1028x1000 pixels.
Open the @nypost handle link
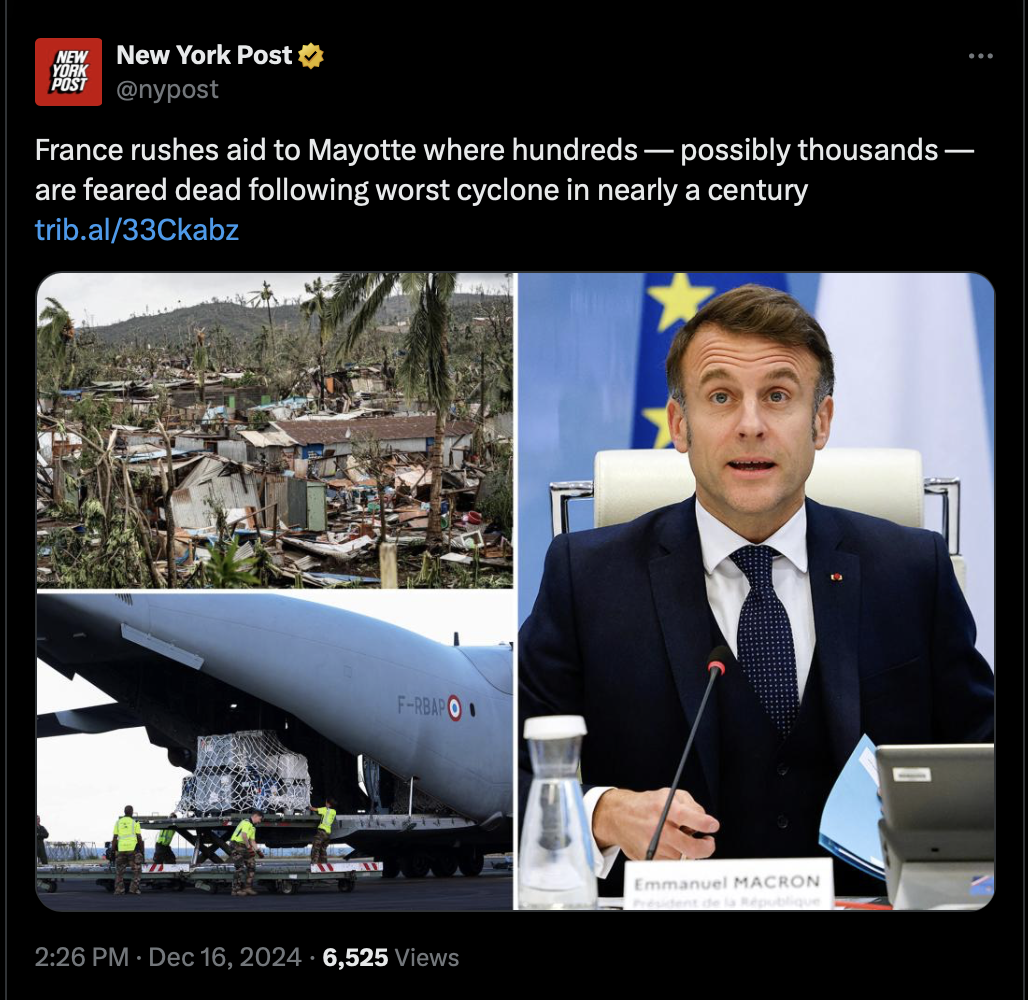[167, 89]
